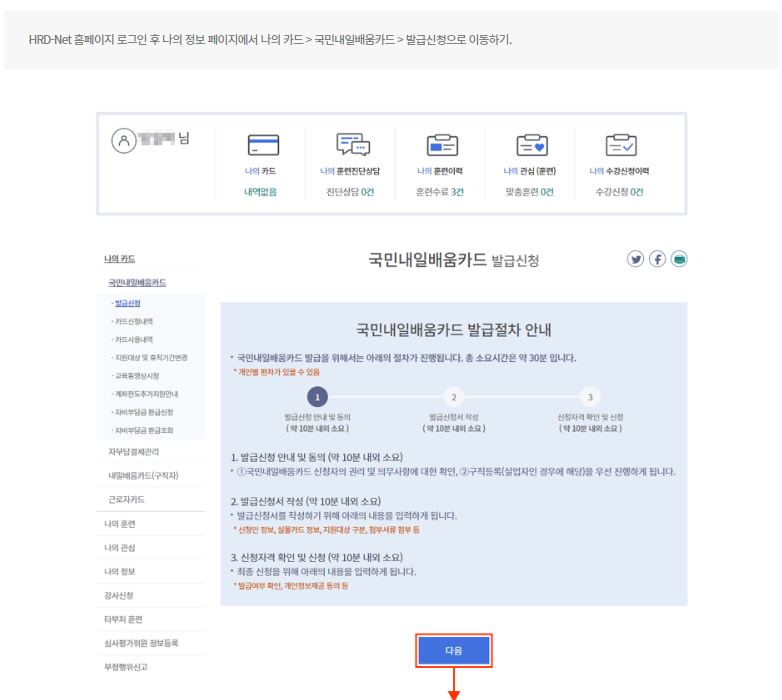Select 자비부담금 환급신청 in the sidebar
This screenshot has width=782, height=700.
pyautogui.click(x=143, y=412)
